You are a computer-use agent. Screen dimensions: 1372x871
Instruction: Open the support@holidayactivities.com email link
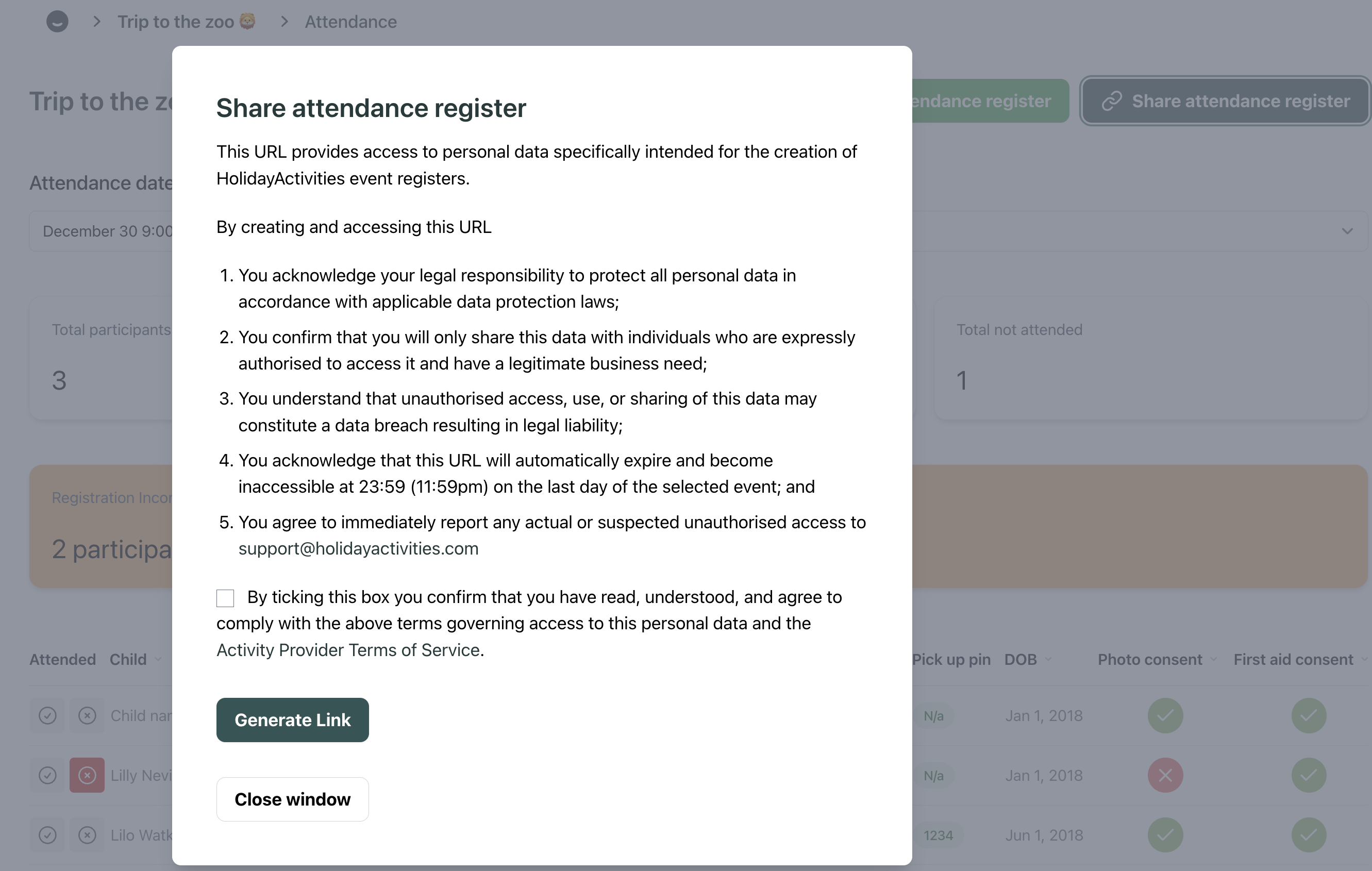[358, 548]
